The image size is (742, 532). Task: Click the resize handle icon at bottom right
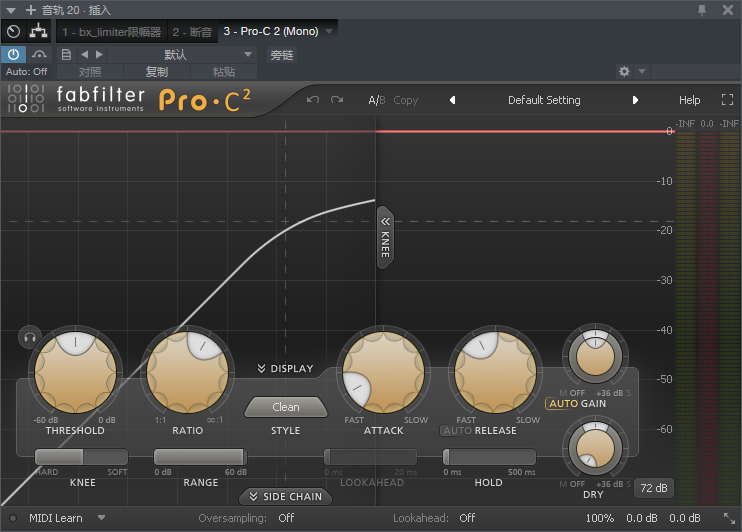click(x=730, y=518)
